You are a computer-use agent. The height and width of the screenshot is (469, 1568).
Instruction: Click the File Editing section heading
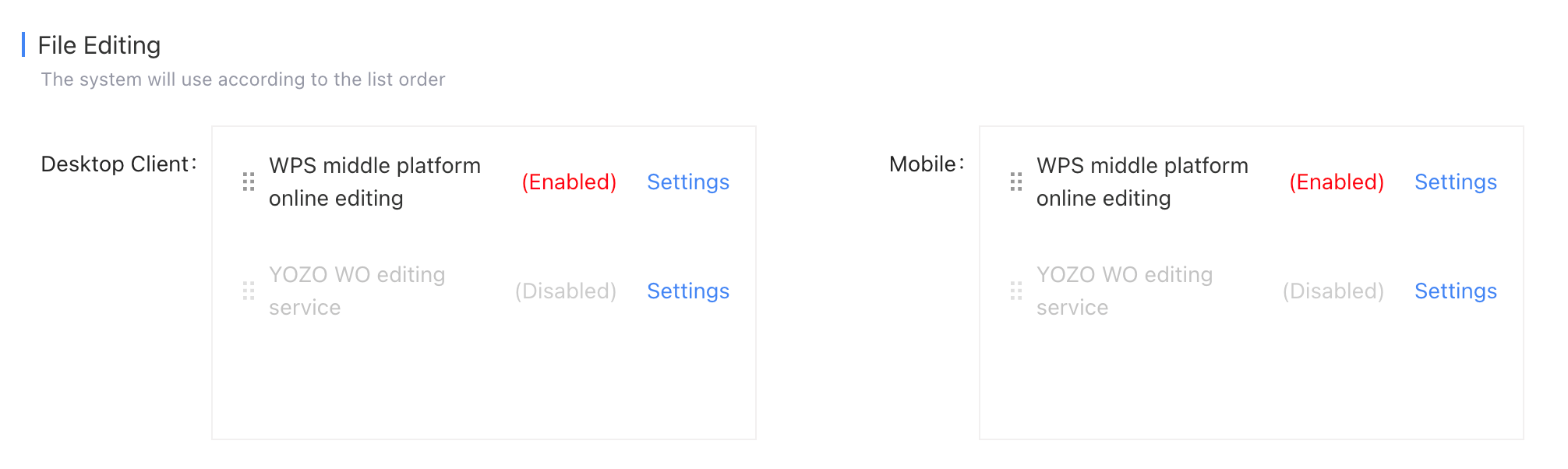pyautogui.click(x=99, y=45)
